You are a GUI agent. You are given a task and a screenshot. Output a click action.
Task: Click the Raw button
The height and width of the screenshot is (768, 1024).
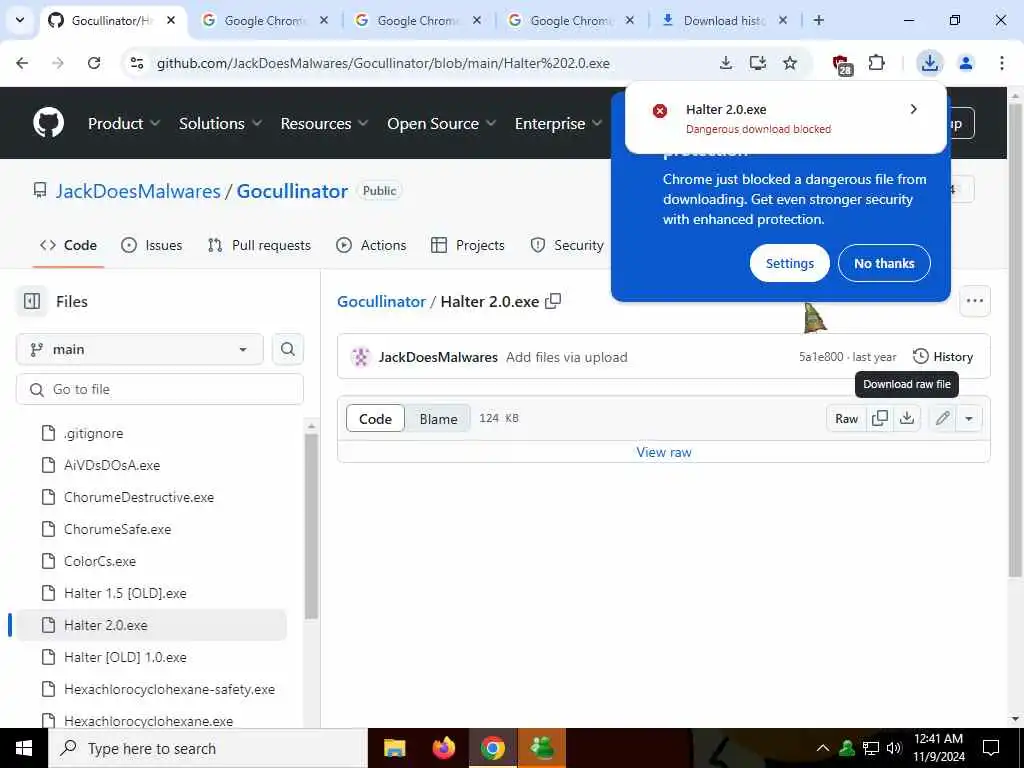coord(846,419)
